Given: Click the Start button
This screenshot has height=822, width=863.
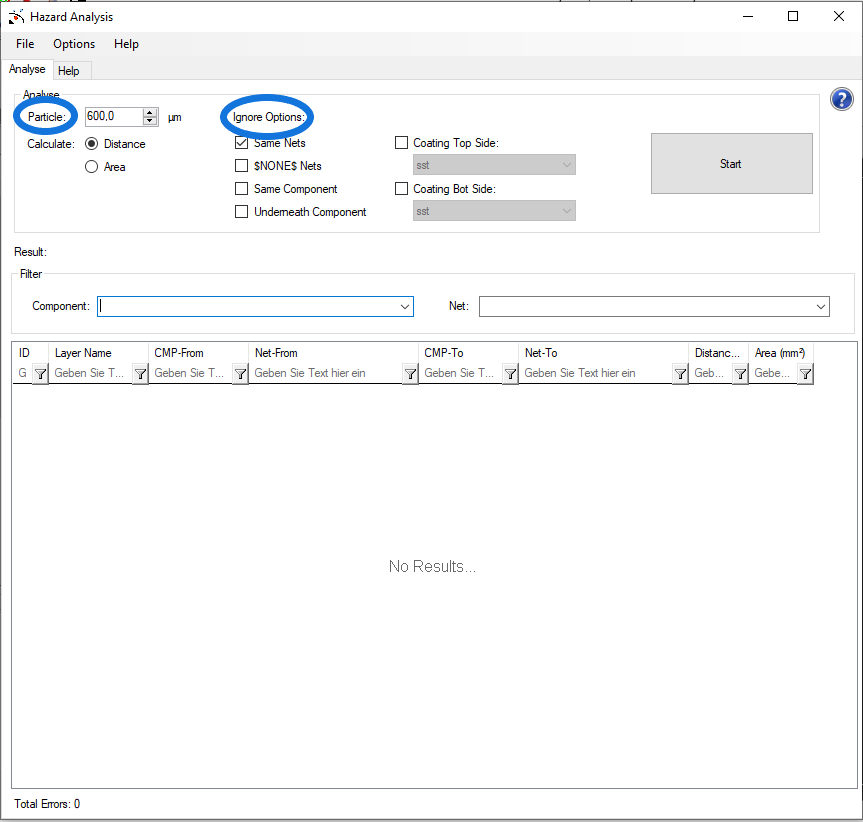Looking at the screenshot, I should coord(731,163).
